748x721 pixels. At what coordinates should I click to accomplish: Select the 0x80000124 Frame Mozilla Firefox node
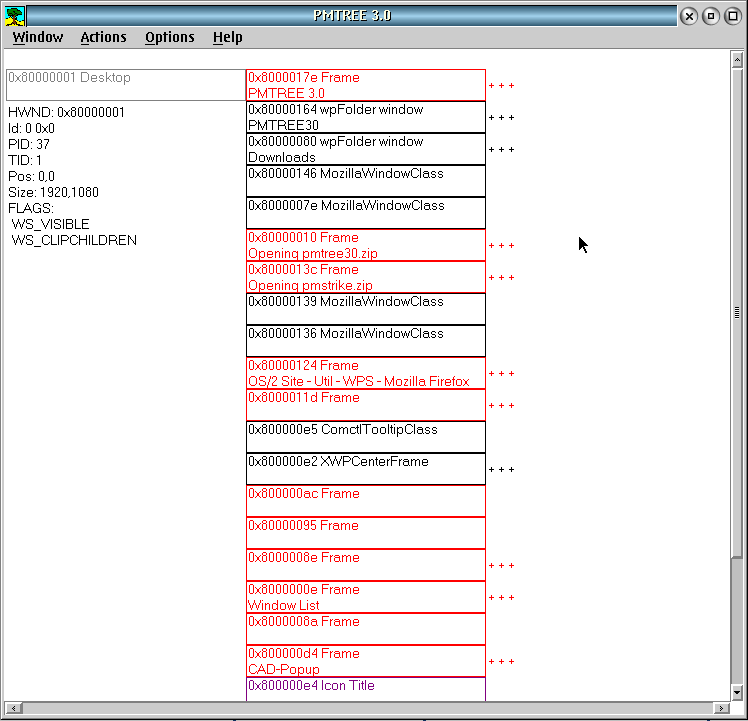tap(366, 373)
